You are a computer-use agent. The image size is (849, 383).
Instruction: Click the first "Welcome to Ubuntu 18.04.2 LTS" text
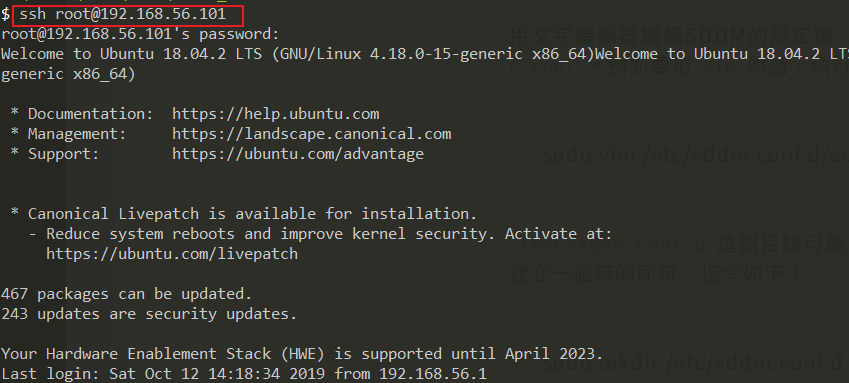tap(133, 54)
